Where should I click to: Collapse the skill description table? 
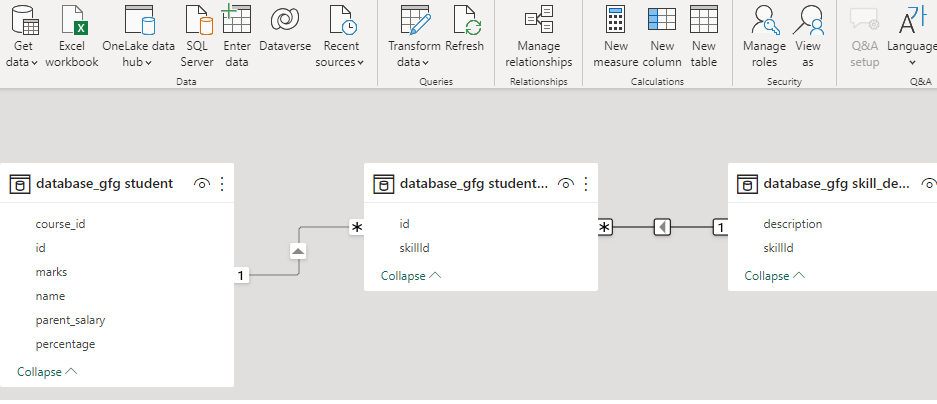(x=775, y=276)
